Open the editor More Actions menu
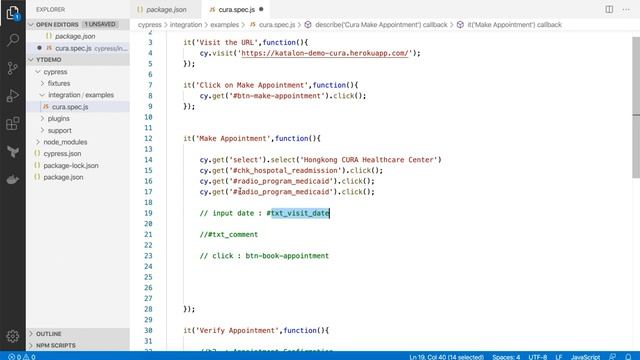This screenshot has height=360, width=640. 626,9
